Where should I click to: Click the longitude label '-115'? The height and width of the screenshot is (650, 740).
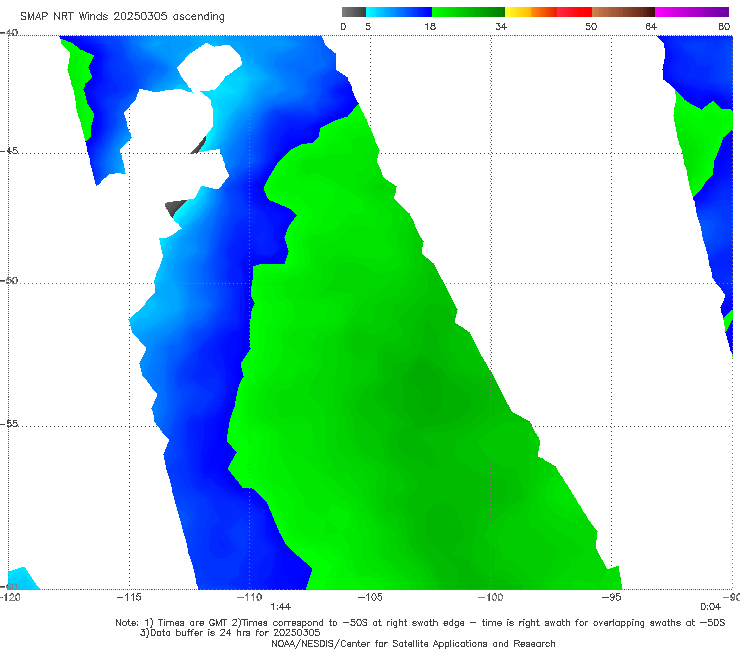(x=129, y=597)
